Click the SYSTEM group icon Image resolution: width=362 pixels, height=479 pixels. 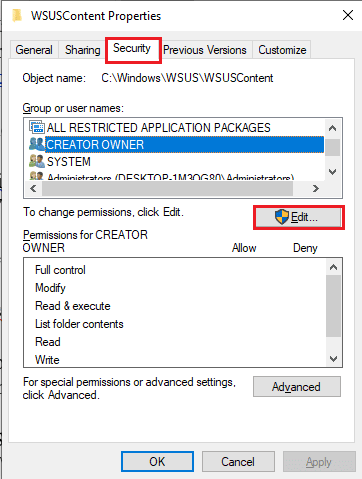[x=37, y=161]
